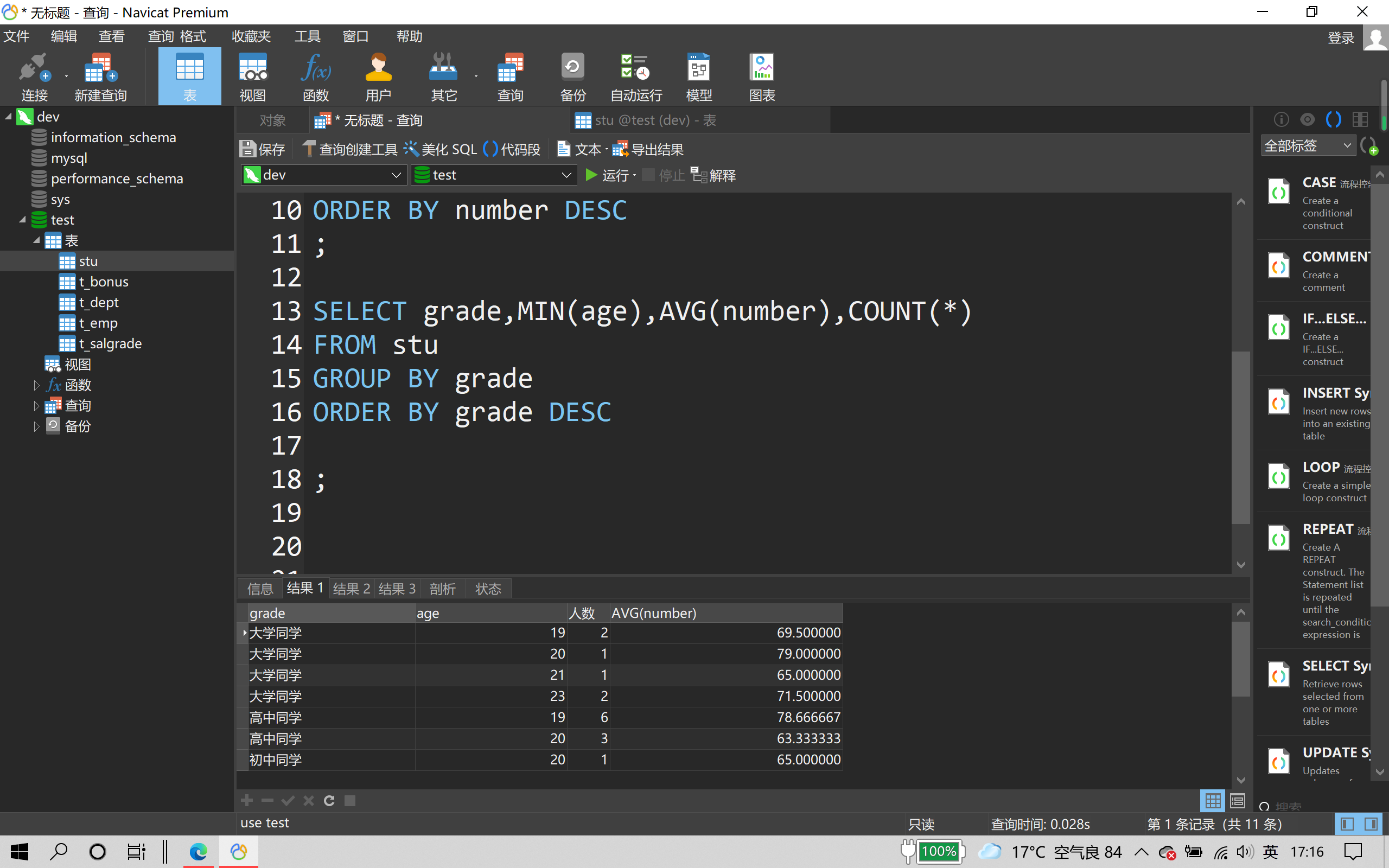
Task: Open the Windows Start menu
Action: pyautogui.click(x=19, y=851)
